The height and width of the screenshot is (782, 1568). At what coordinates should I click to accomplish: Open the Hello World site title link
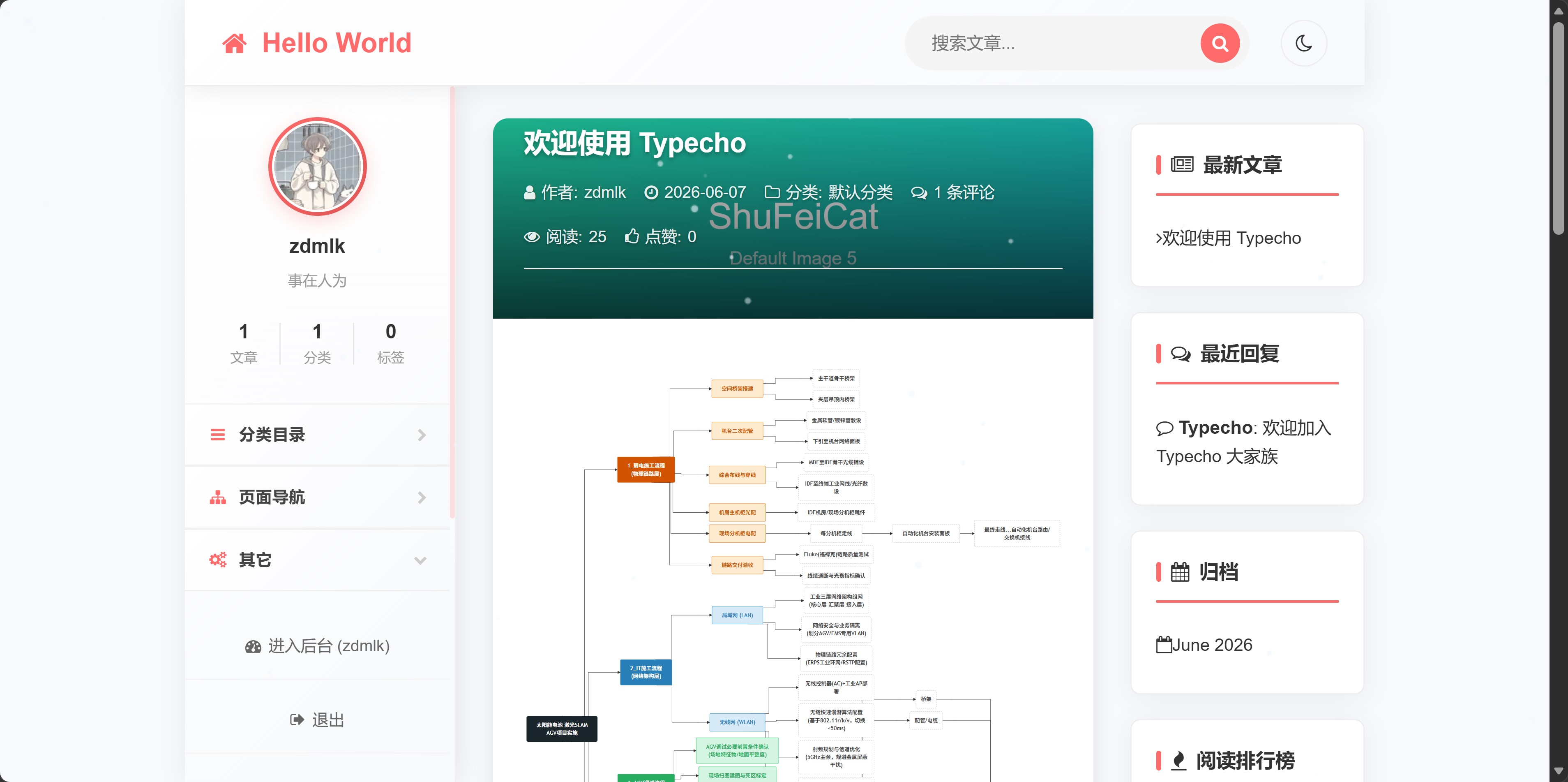pos(337,43)
